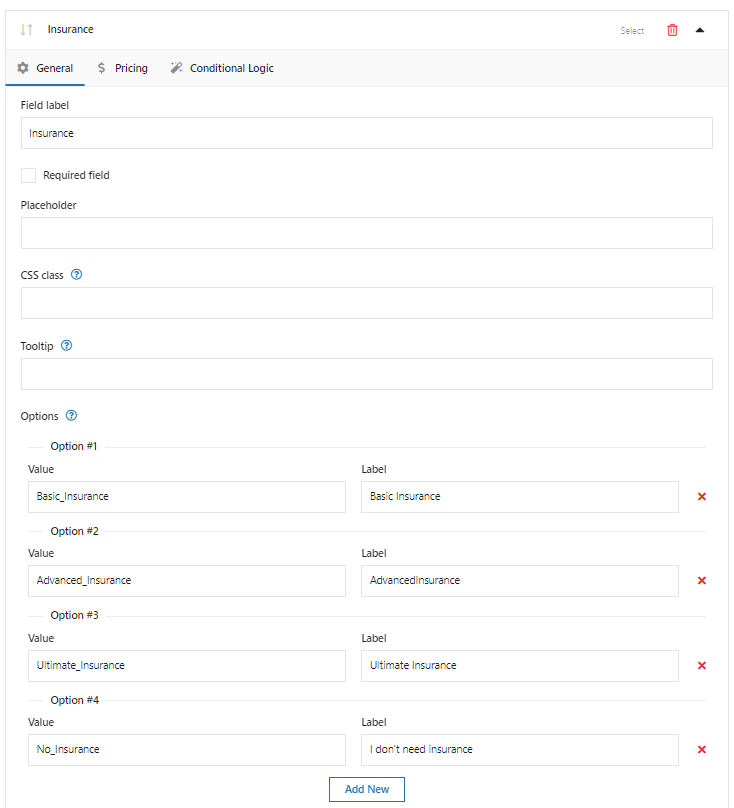734x808 pixels.
Task: Click the Select field type text
Action: (632, 30)
